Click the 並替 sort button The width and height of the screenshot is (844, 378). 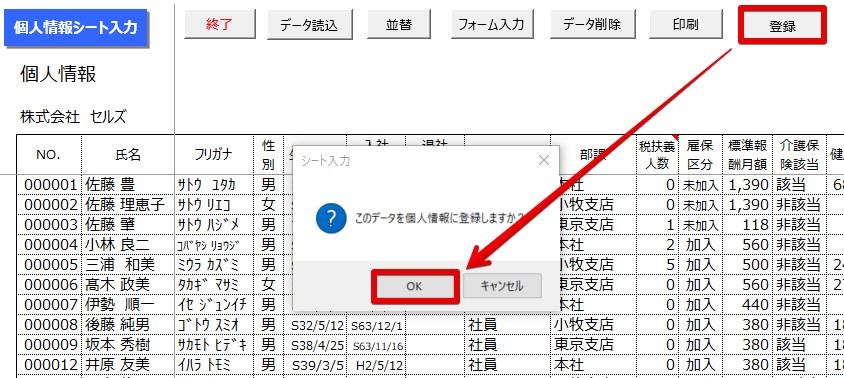[x=399, y=24]
